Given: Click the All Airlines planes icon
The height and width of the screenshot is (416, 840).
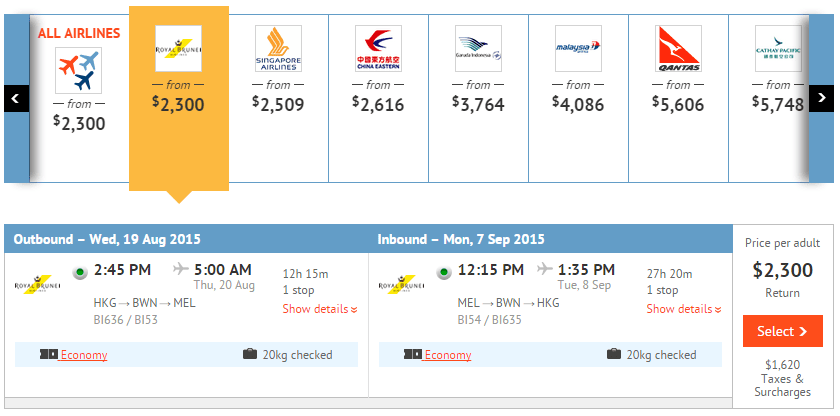Looking at the screenshot, I should tap(79, 70).
